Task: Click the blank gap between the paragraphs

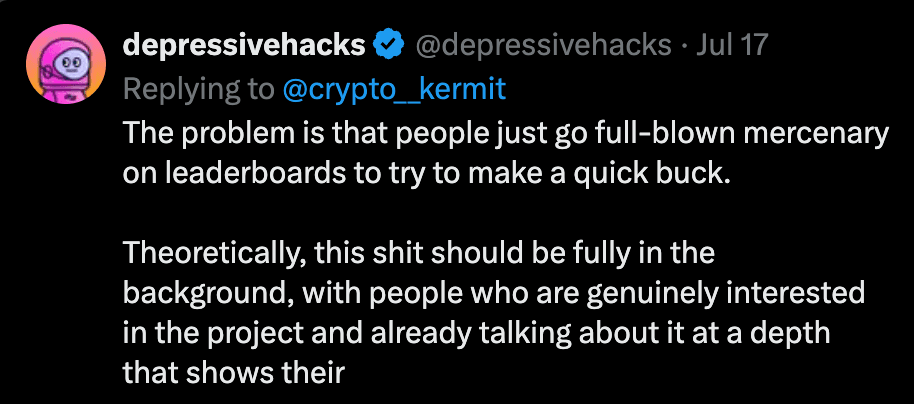Action: pos(505,215)
